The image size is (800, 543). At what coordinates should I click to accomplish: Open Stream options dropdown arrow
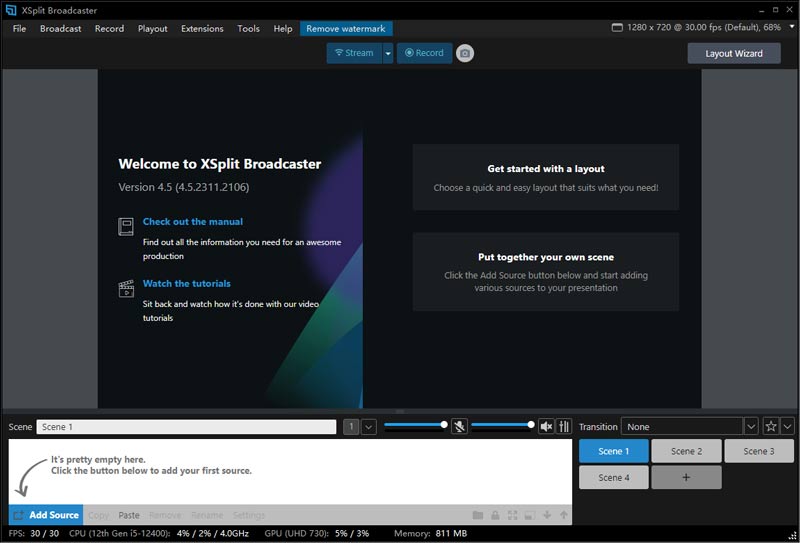pos(388,53)
